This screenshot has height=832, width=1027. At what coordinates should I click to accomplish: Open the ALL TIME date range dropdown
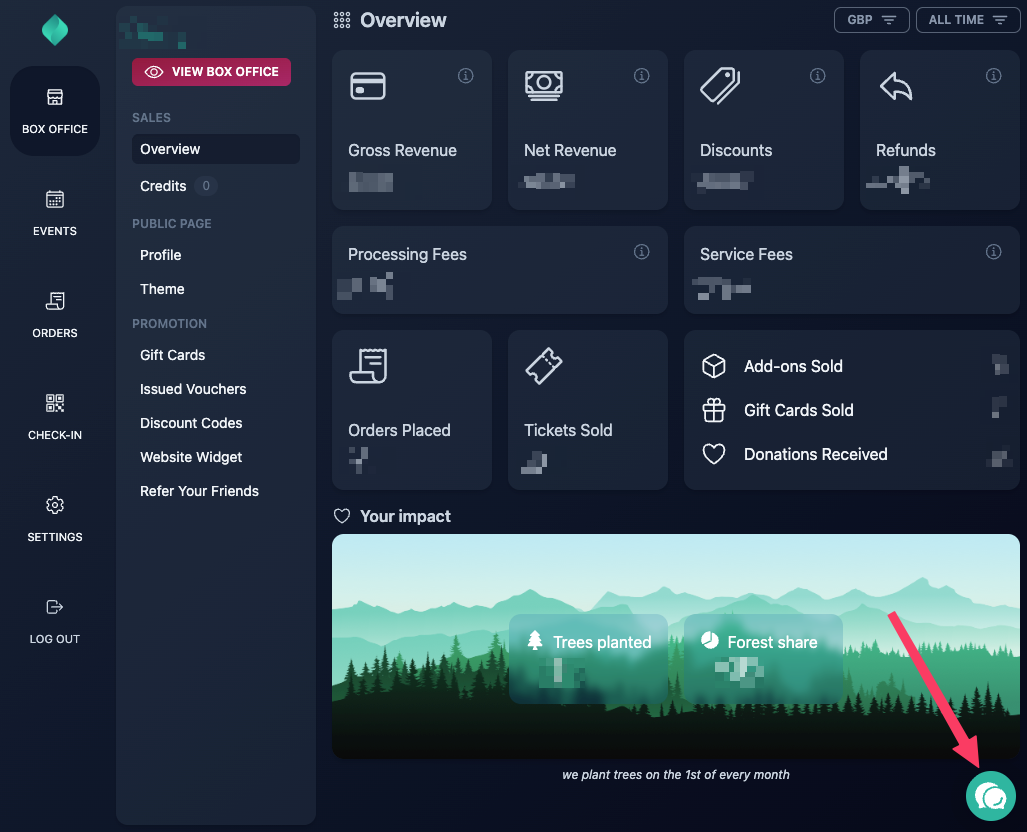967,20
